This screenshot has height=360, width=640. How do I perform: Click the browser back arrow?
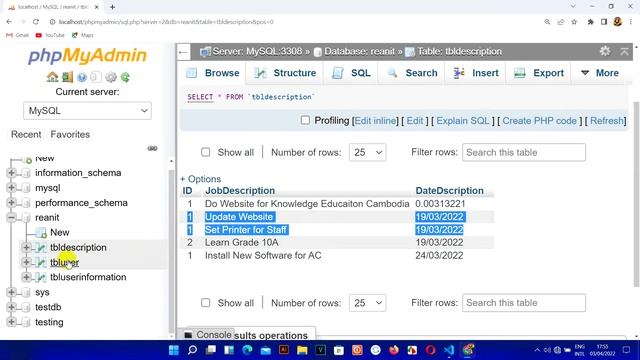(9, 22)
